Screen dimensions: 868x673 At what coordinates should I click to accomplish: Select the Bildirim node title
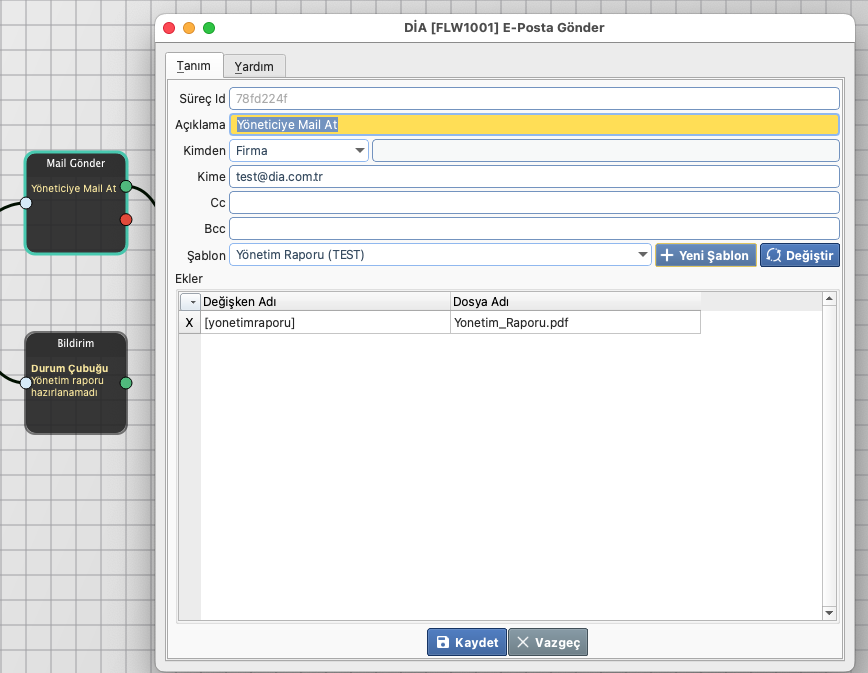[76, 343]
